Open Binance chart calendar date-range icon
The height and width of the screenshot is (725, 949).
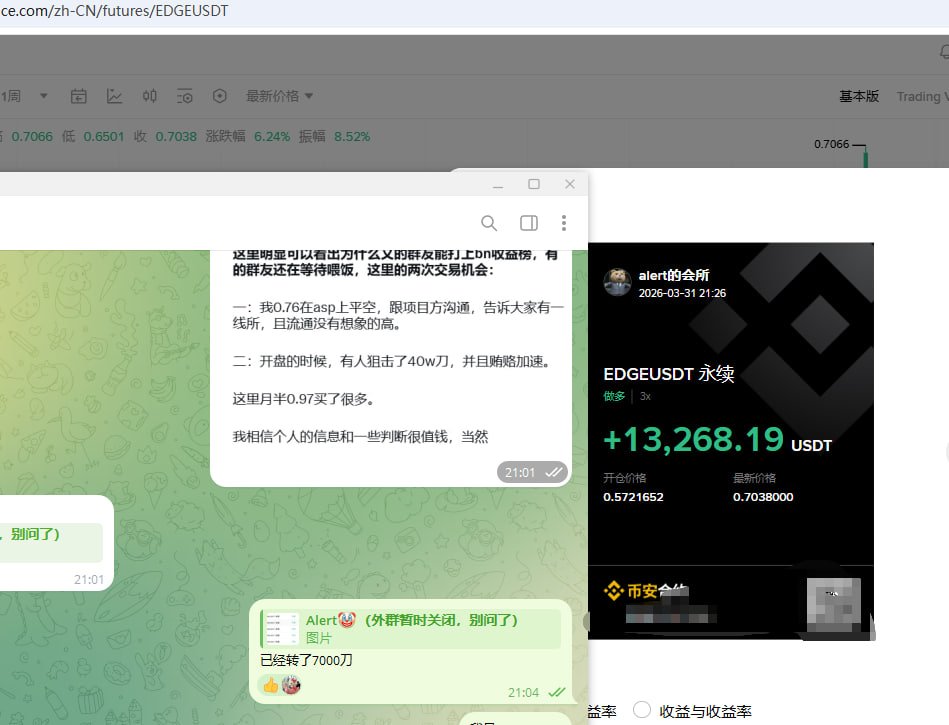point(79,96)
